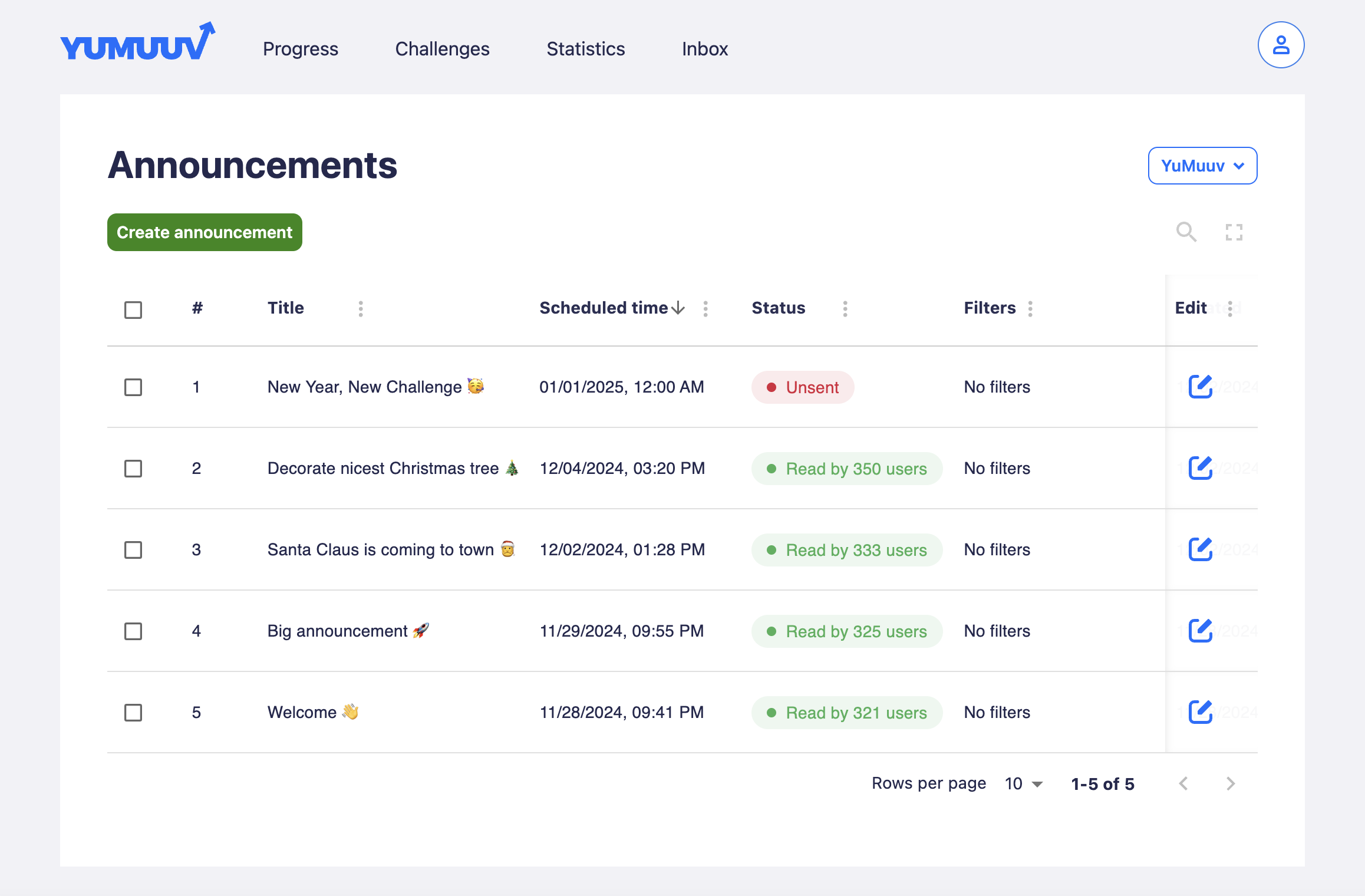The height and width of the screenshot is (896, 1365).
Task: Open Edit column options menu
Action: coord(1230,308)
